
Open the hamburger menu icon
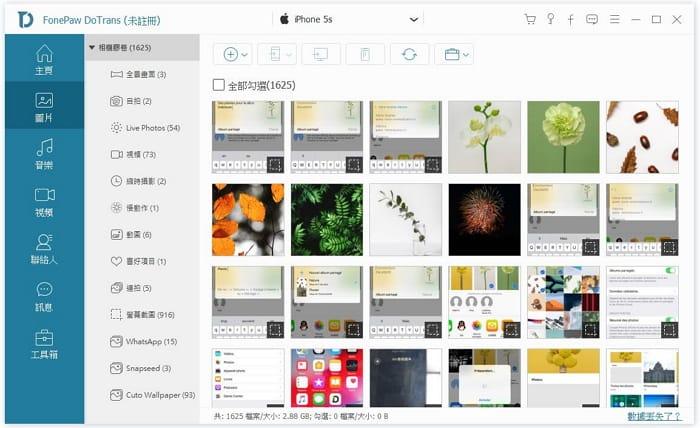pos(615,19)
